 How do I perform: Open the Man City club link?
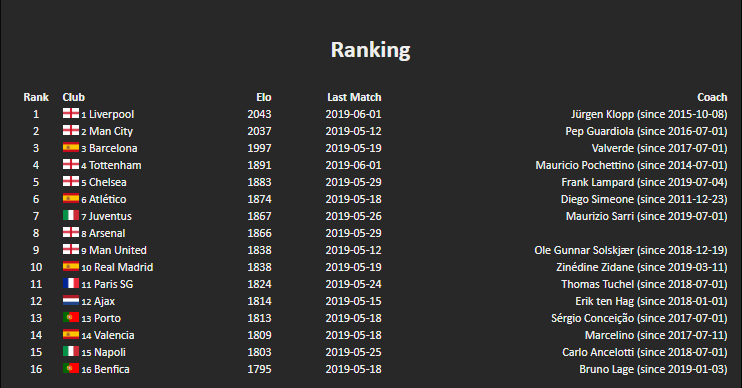111,131
